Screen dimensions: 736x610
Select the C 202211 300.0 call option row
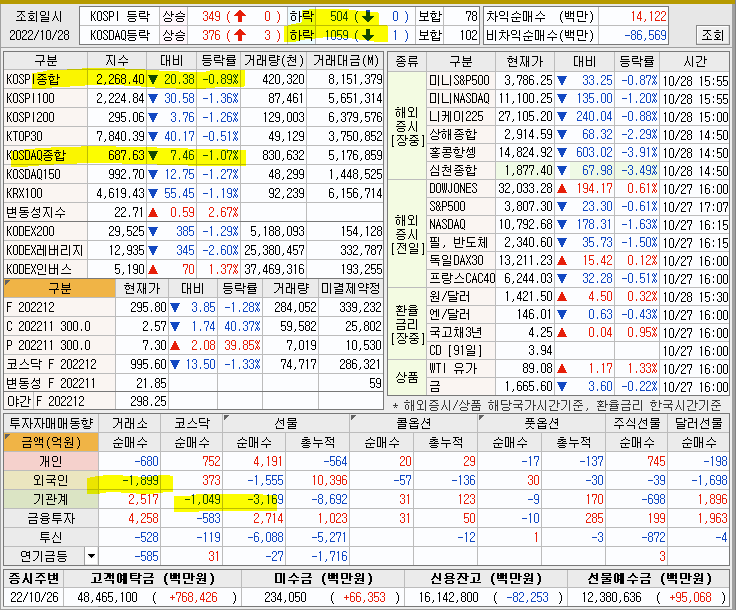[x=193, y=326]
